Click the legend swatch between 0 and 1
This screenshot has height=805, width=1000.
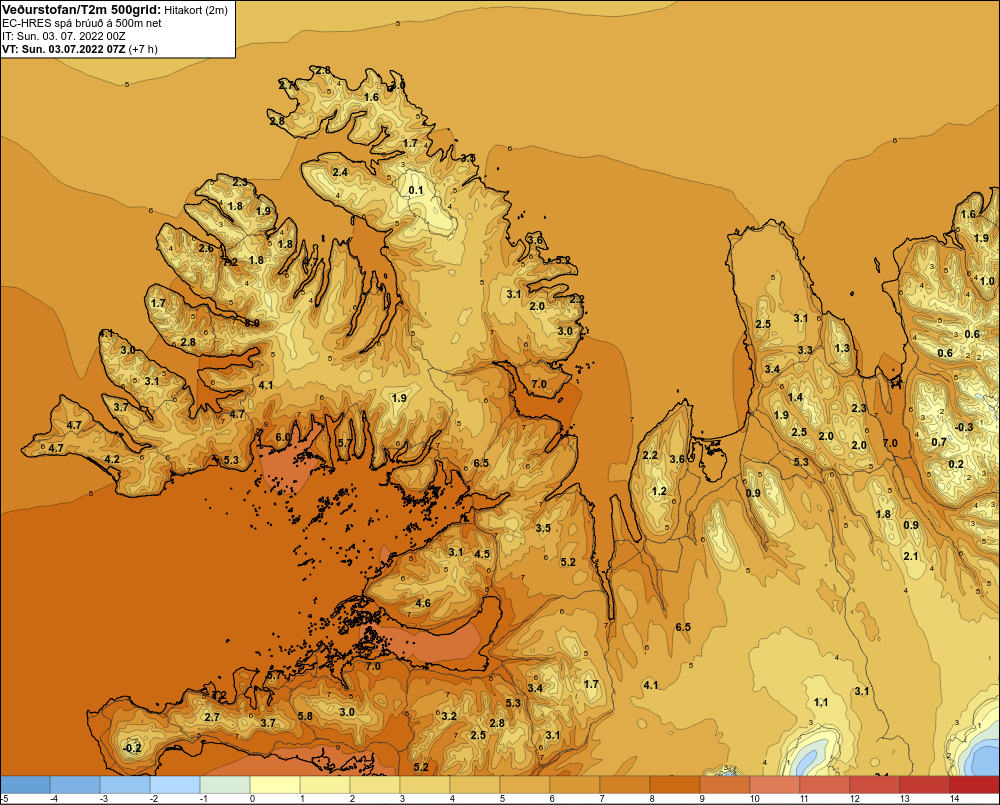point(275,784)
